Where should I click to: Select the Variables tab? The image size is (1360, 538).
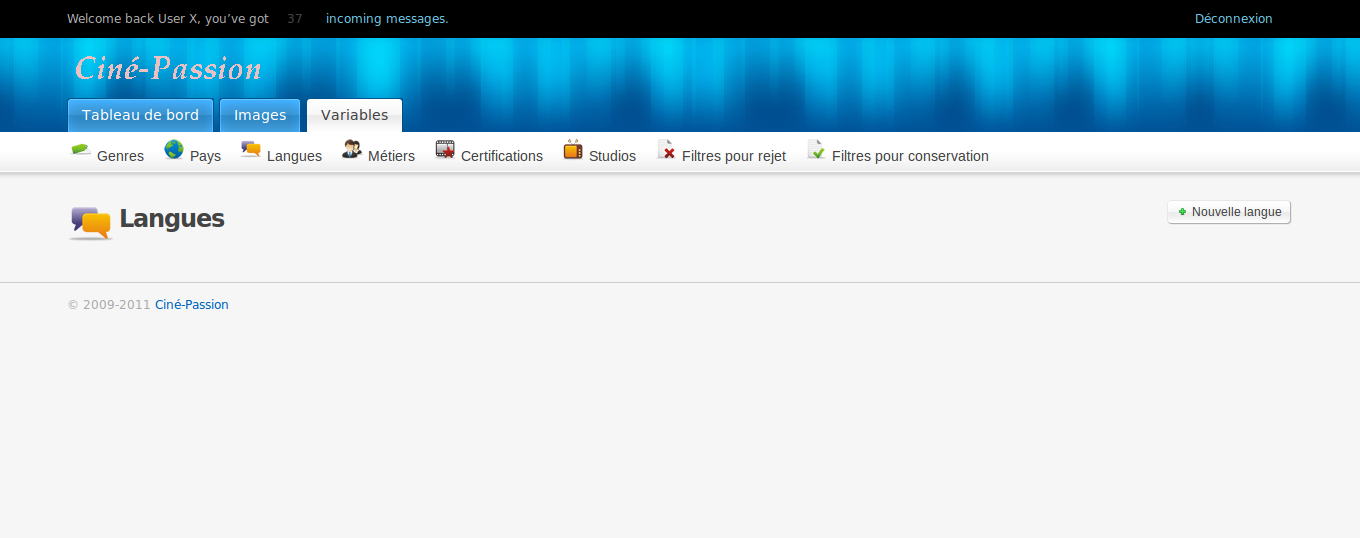354,115
